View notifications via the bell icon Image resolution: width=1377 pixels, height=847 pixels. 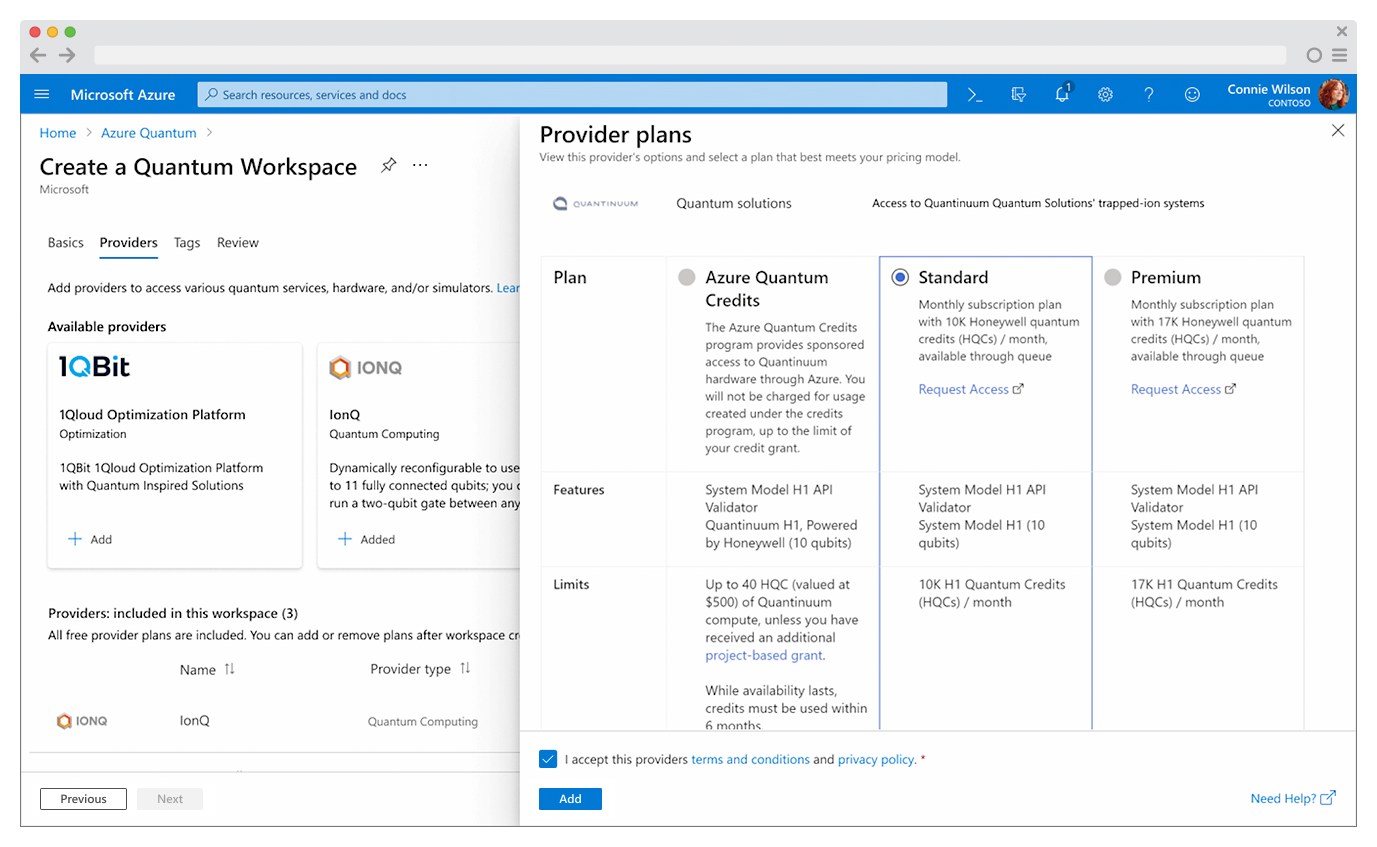(x=1062, y=94)
